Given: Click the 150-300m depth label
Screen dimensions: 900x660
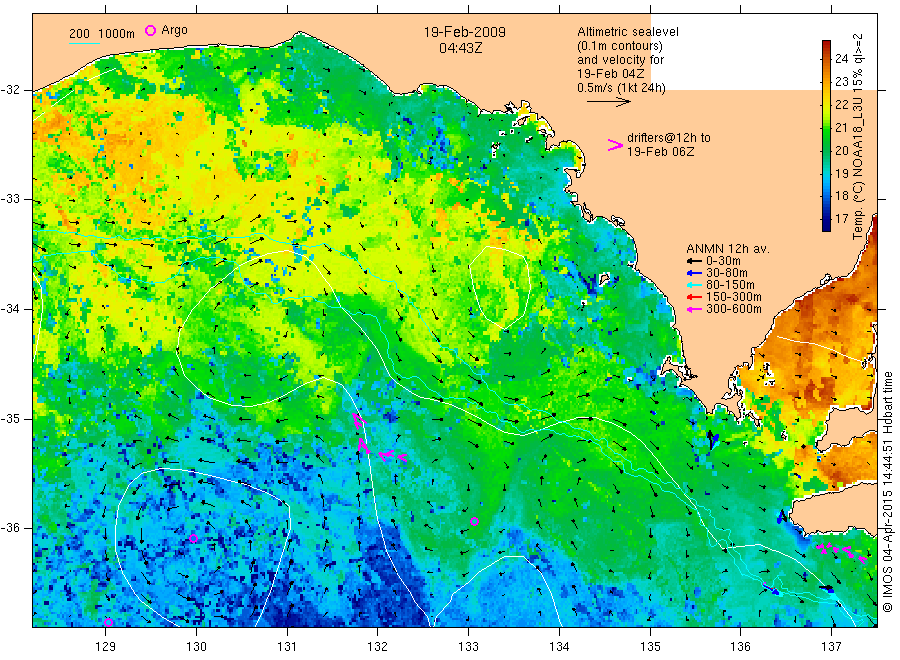Looking at the screenshot, I should point(734,297).
